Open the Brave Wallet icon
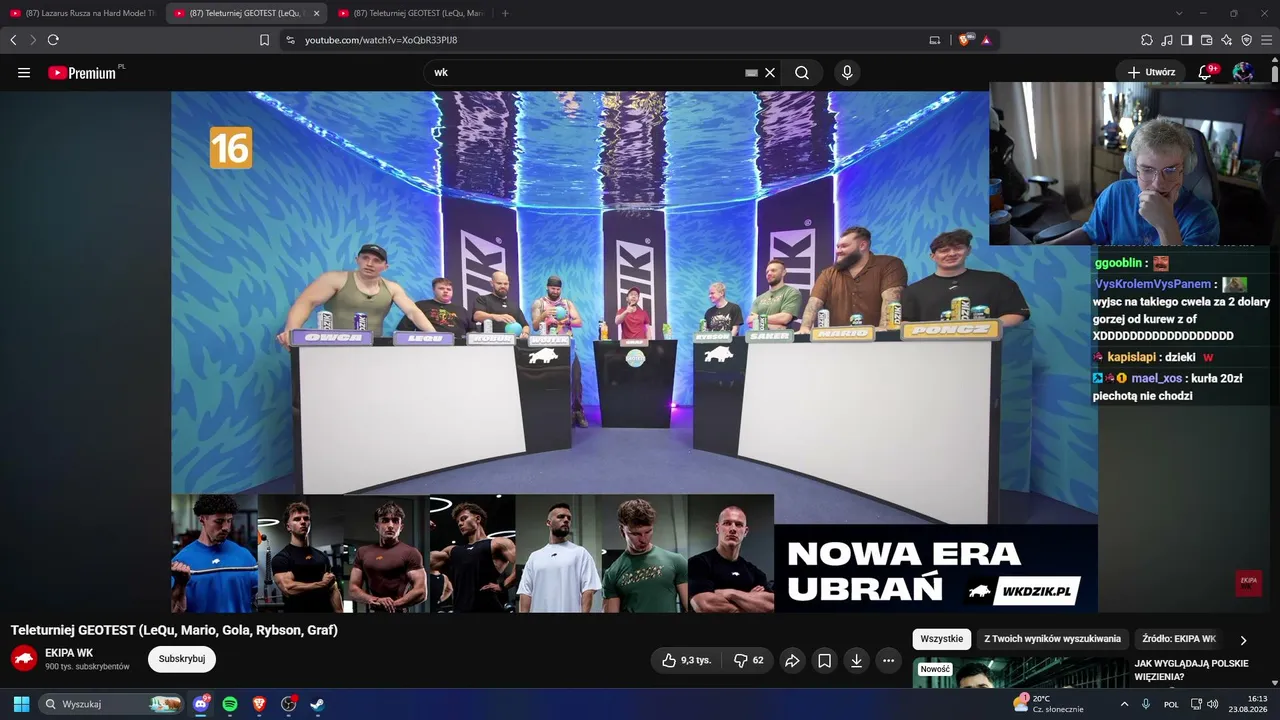Image resolution: width=1280 pixels, height=720 pixels. (x=1206, y=40)
